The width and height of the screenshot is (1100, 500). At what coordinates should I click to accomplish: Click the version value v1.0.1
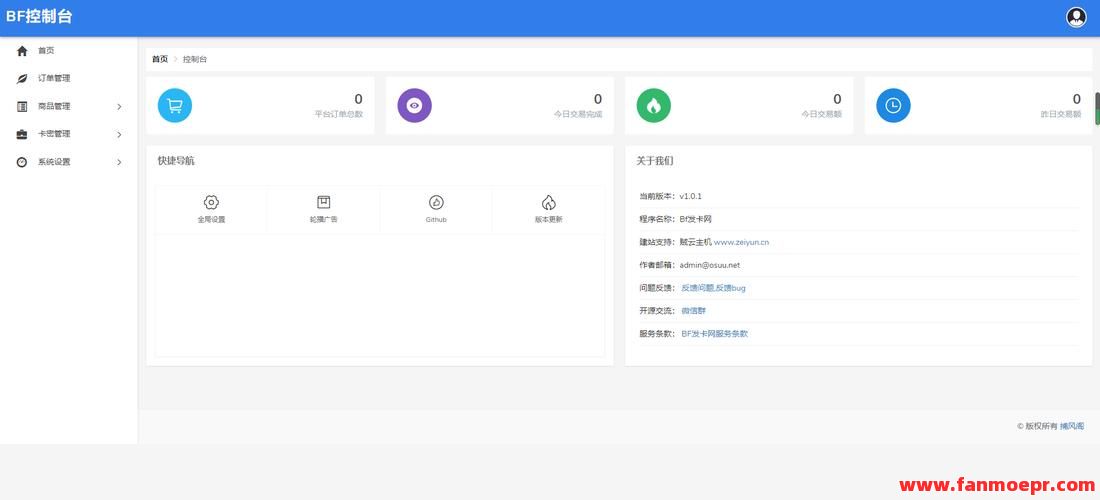tap(691, 196)
